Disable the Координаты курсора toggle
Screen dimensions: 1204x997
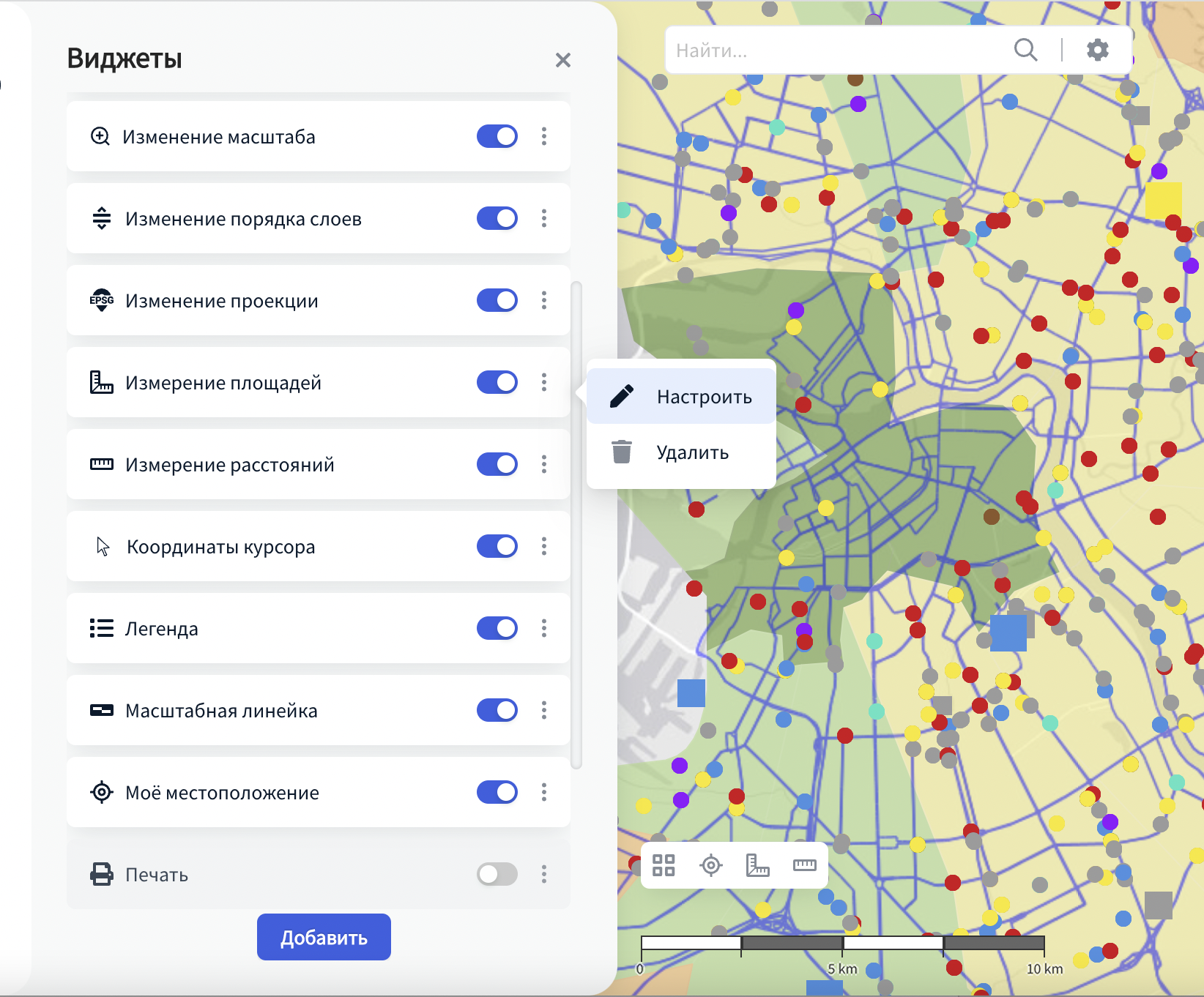[497, 546]
